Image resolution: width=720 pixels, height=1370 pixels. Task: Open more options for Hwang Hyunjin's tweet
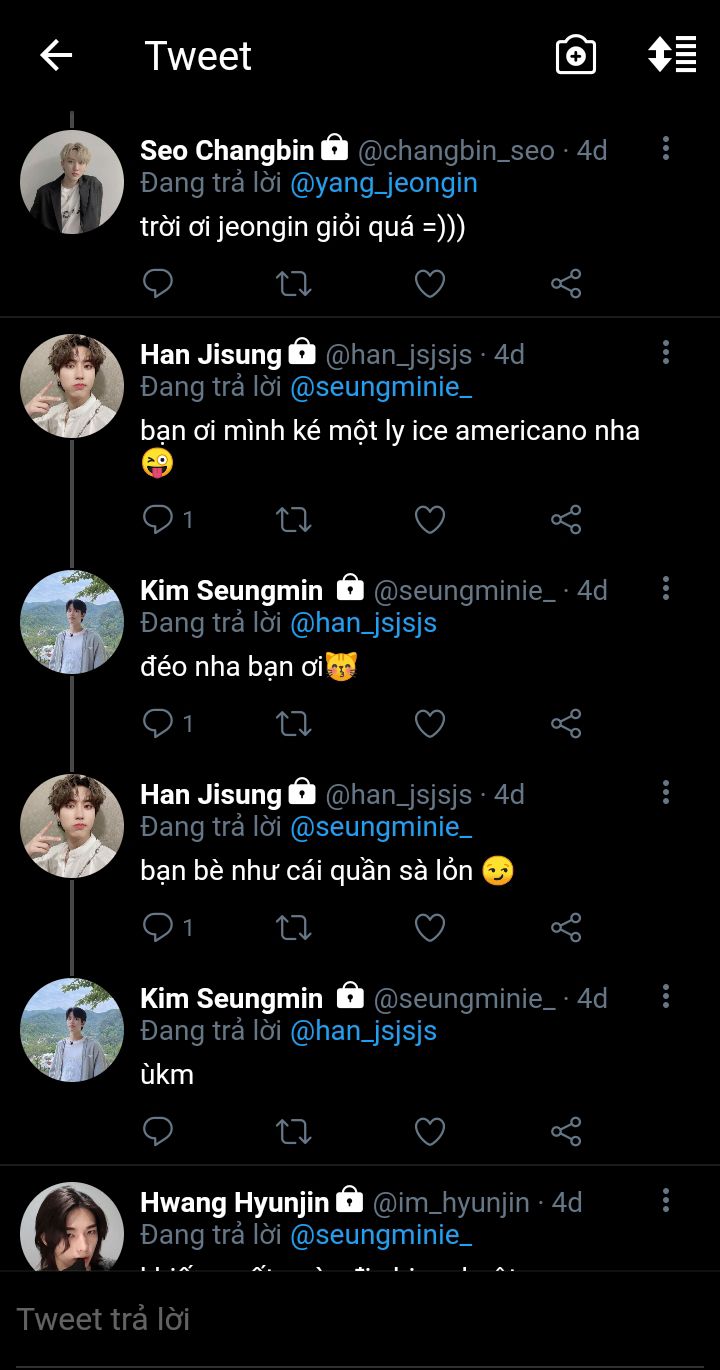pyautogui.click(x=666, y=1201)
